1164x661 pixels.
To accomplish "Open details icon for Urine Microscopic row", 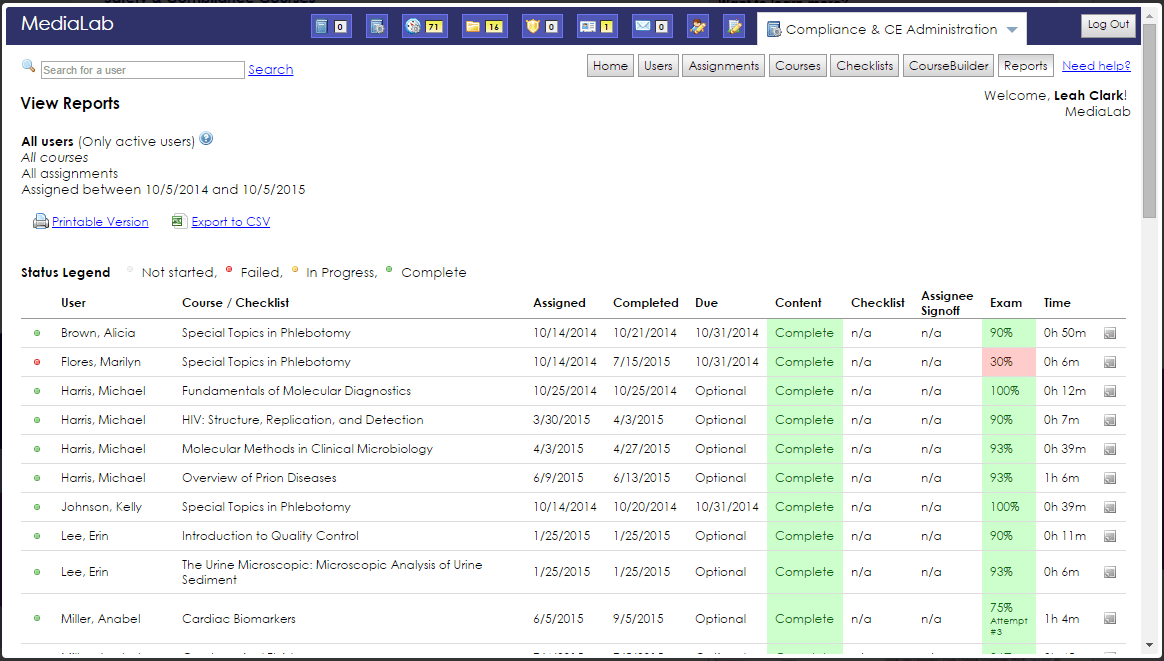I will (1110, 573).
